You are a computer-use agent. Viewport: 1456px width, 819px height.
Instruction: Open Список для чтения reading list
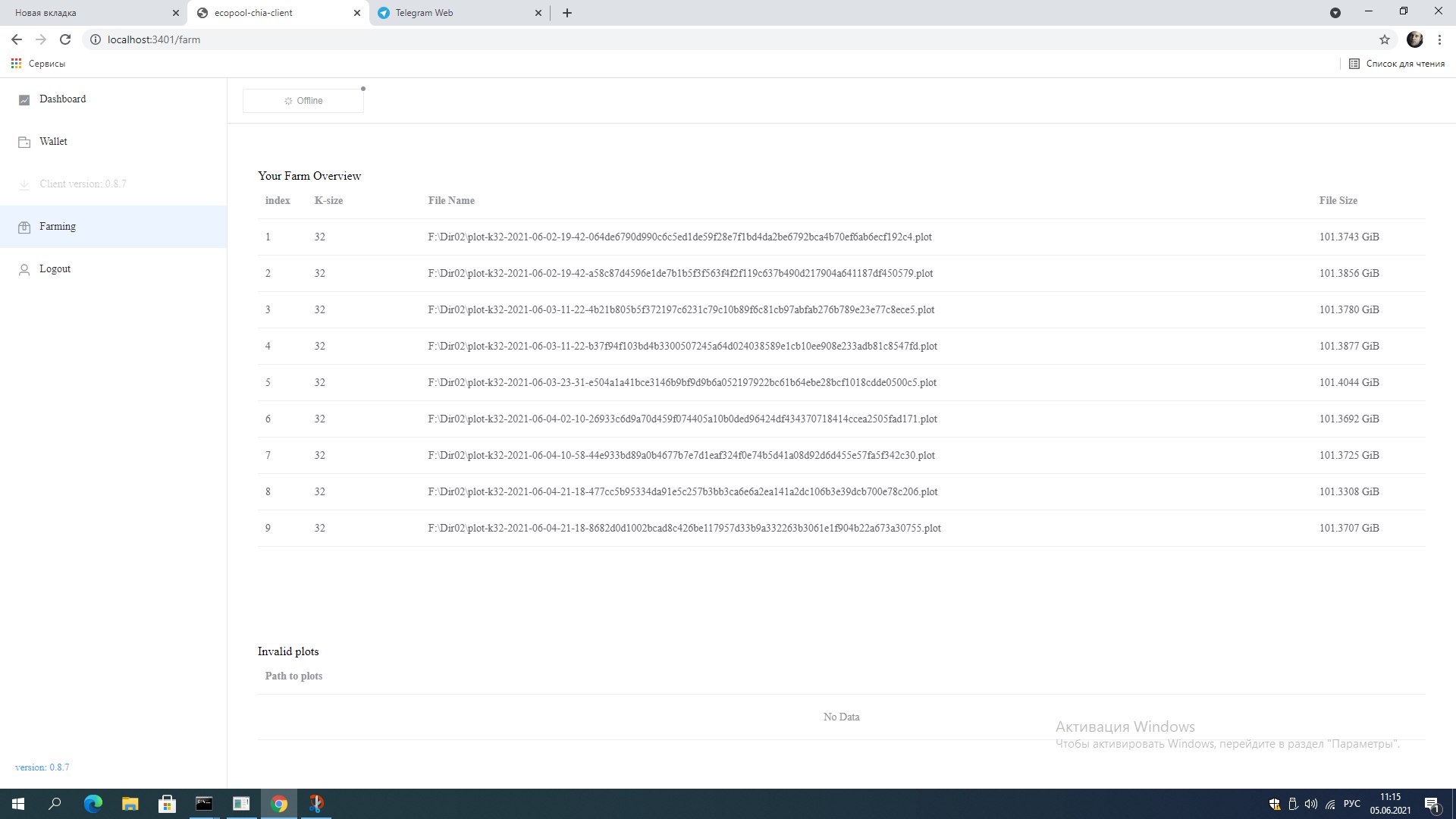point(1397,64)
